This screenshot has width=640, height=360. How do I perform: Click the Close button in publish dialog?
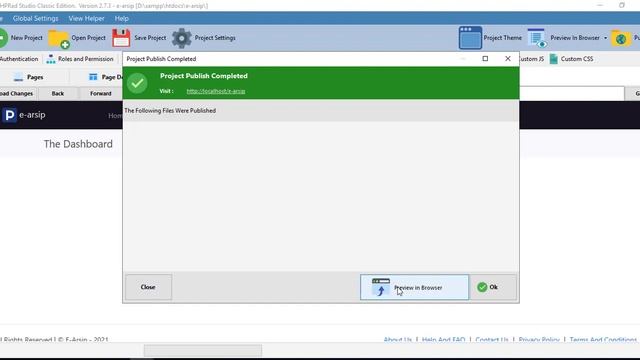(x=148, y=287)
